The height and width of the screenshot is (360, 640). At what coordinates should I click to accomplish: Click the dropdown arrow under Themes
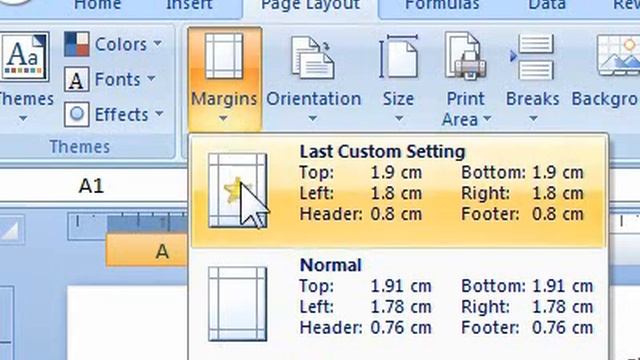[23, 118]
